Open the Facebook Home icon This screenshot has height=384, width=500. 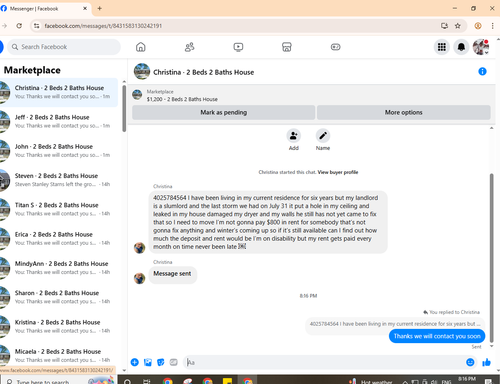tap(141, 47)
